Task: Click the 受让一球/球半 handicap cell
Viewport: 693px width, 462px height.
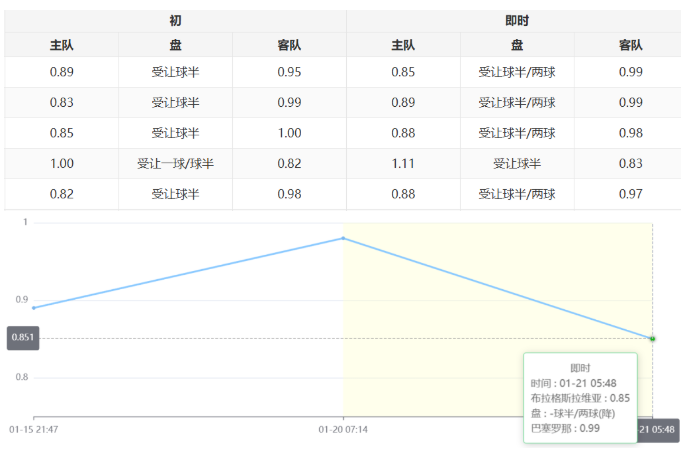Action: (x=175, y=164)
